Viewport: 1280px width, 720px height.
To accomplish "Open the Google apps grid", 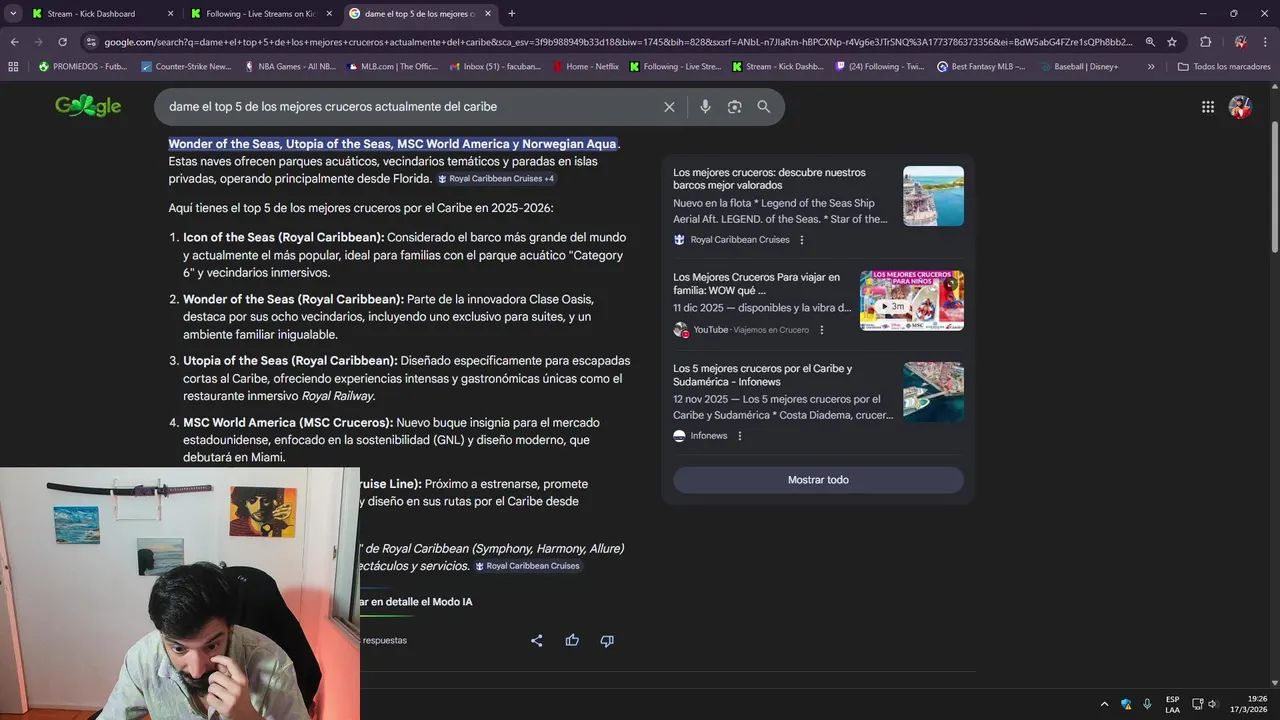I will [x=1208, y=107].
